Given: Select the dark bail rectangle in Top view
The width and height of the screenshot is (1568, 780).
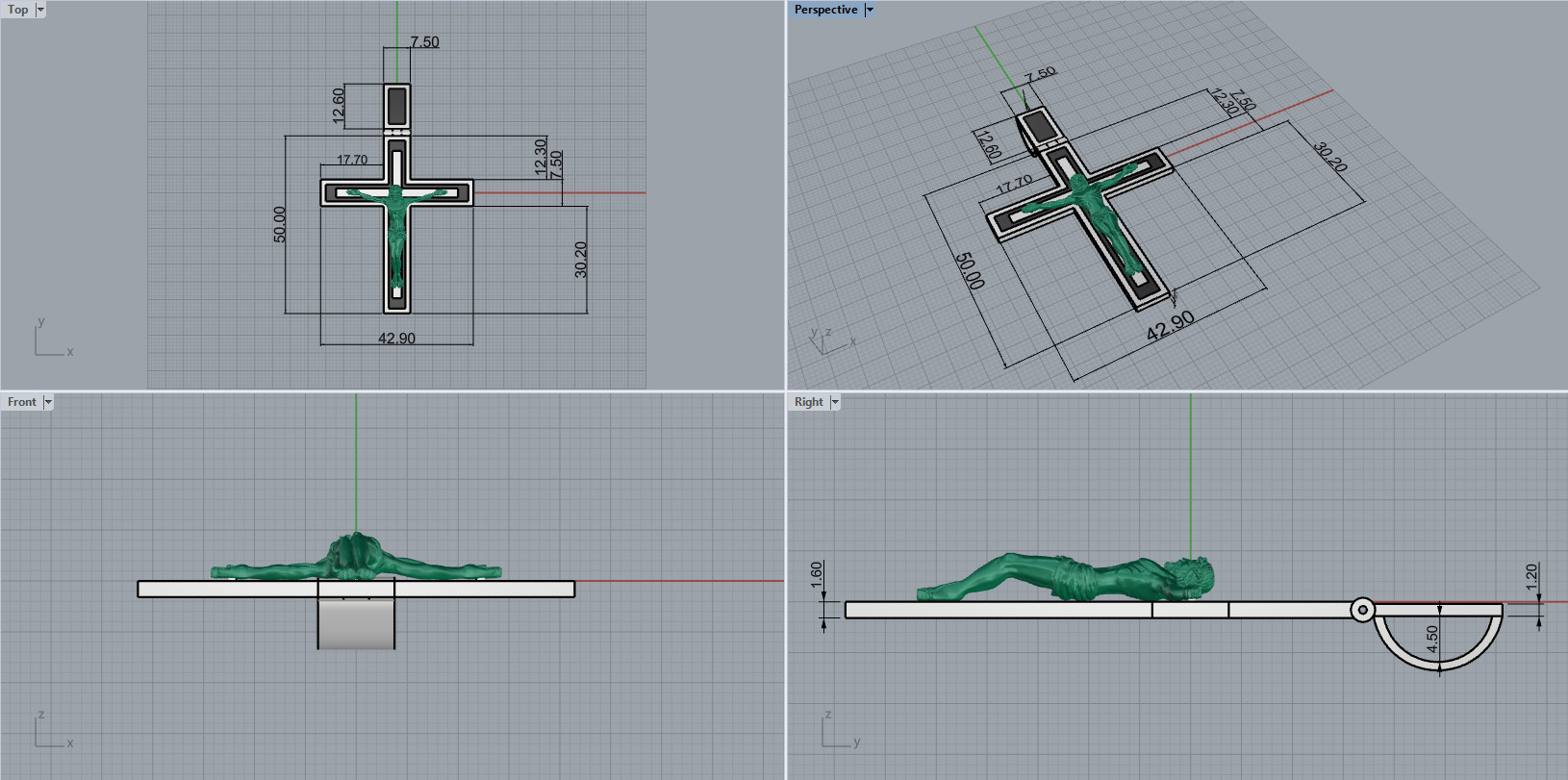Looking at the screenshot, I should [396, 106].
